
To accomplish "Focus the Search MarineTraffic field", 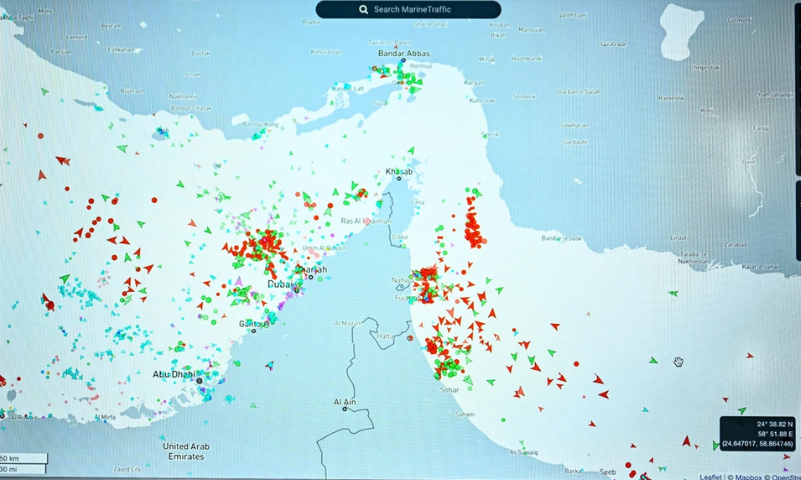I will point(408,9).
